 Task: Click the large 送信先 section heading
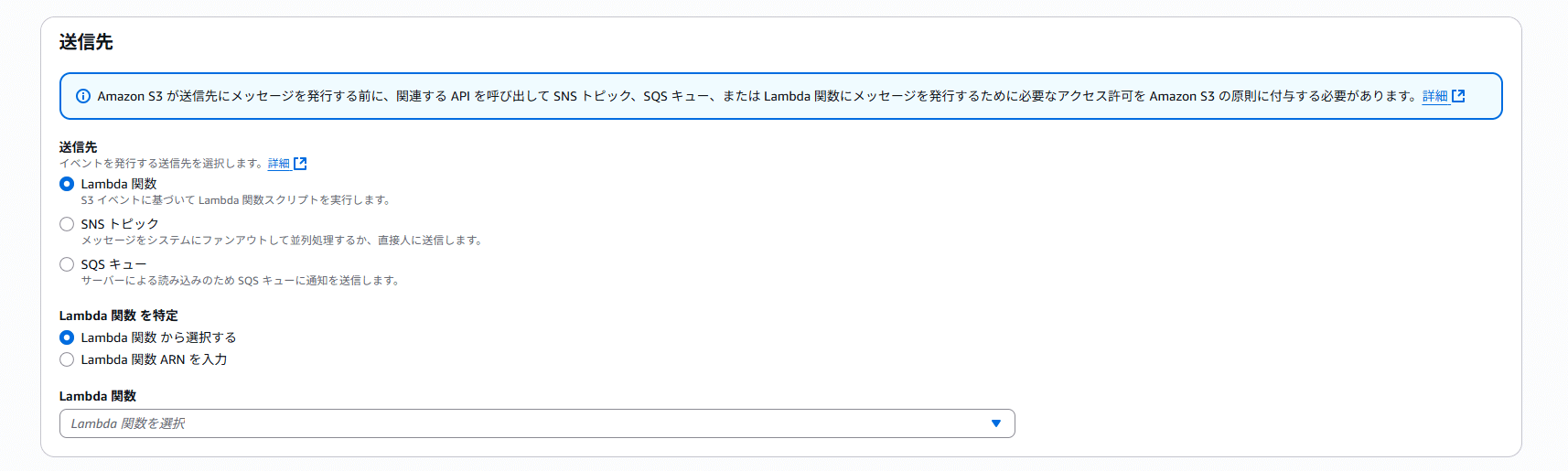pyautogui.click(x=86, y=42)
